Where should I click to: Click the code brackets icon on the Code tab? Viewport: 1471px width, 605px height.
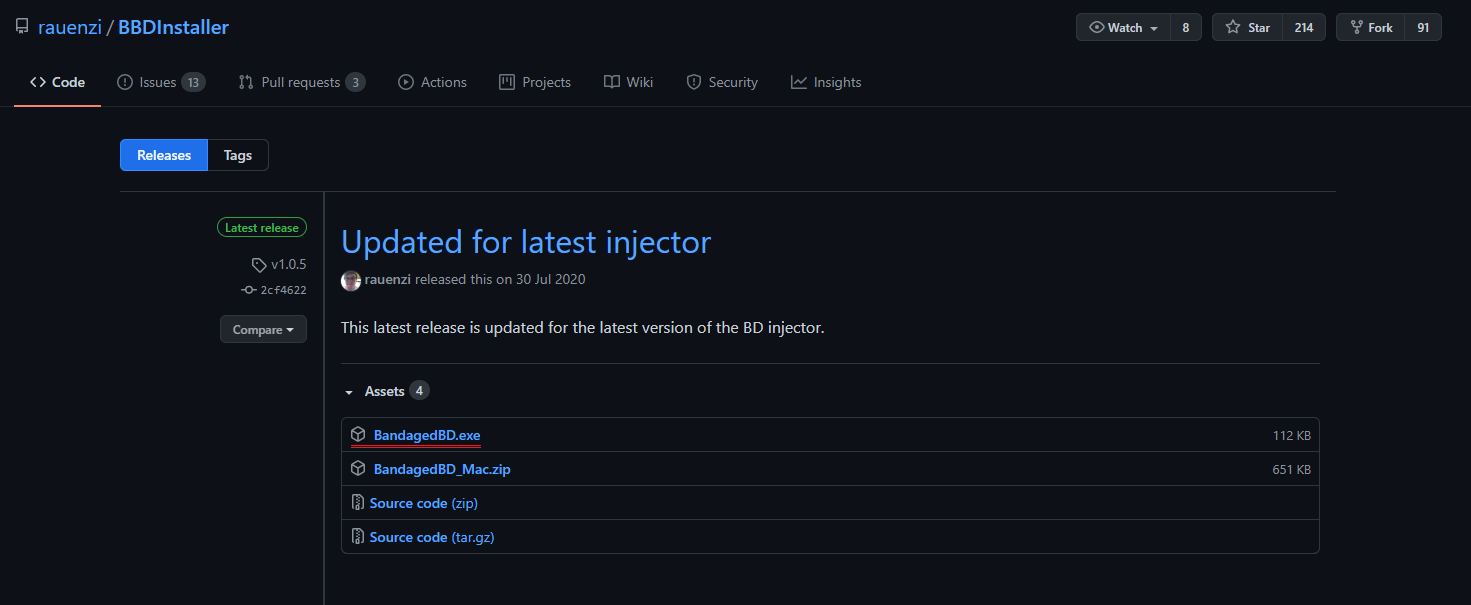point(38,82)
